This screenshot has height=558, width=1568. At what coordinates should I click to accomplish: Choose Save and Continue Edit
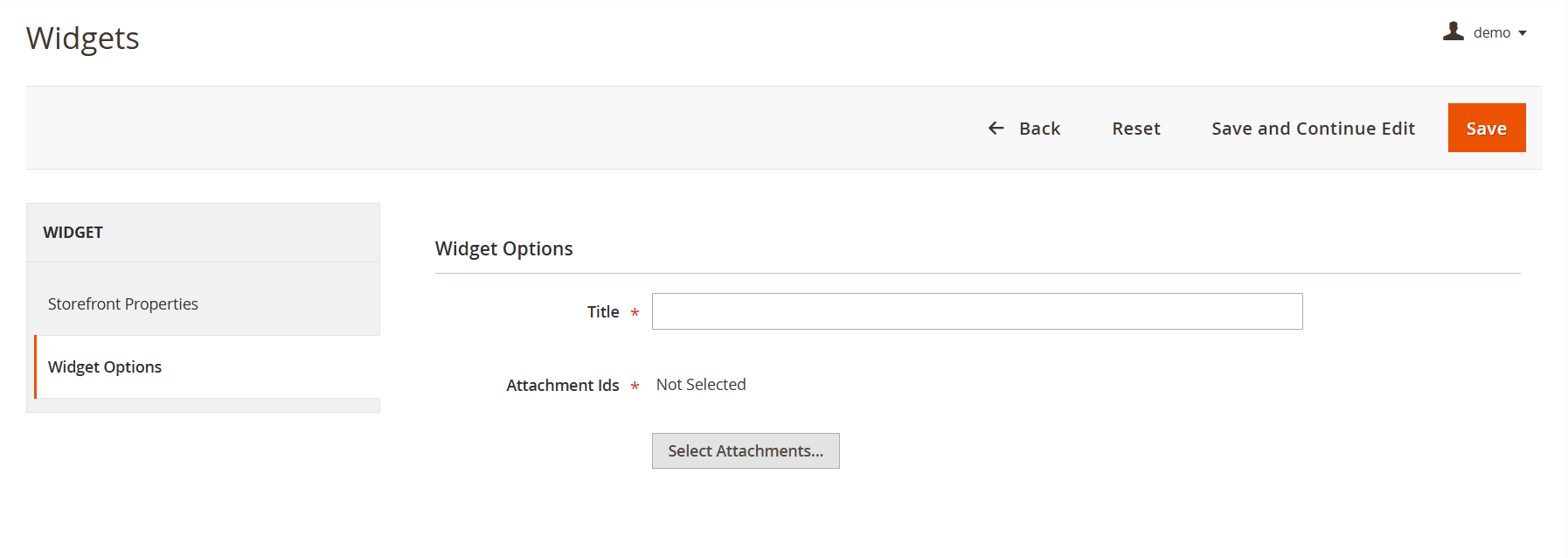pos(1313,129)
